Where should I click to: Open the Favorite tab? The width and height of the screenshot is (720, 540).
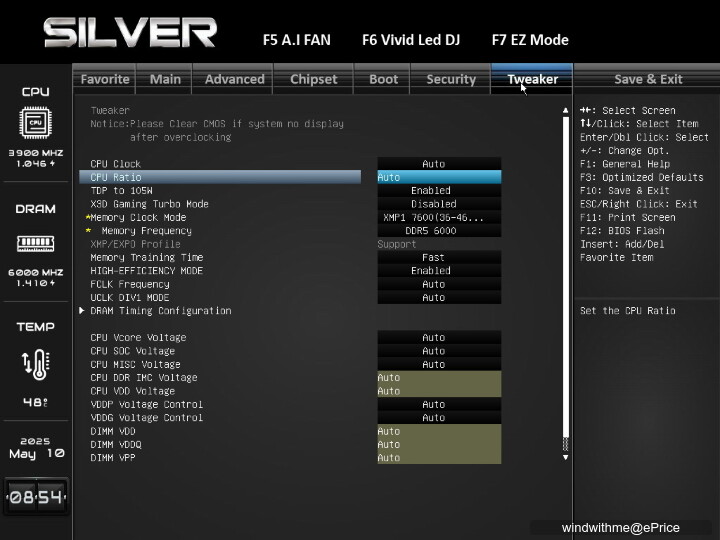pyautogui.click(x=105, y=79)
